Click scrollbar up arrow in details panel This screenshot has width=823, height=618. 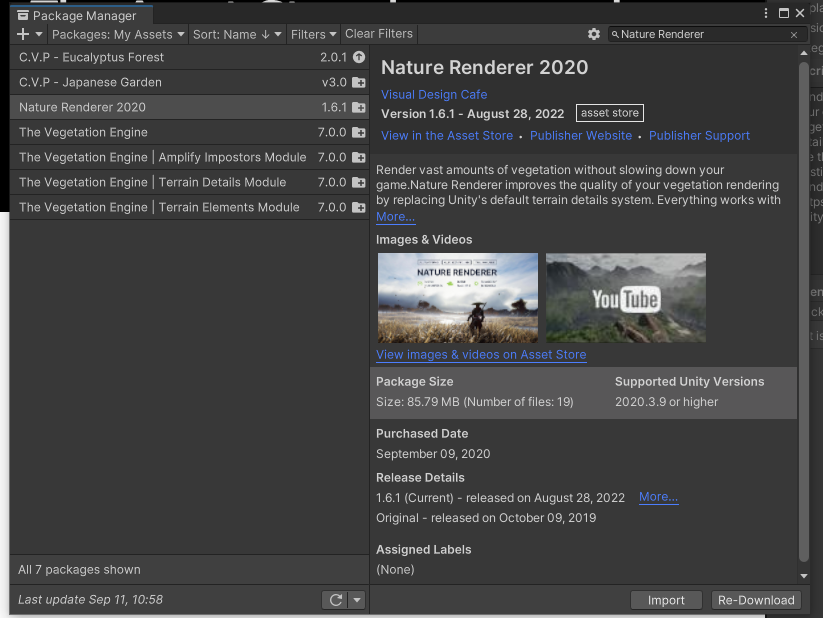tap(804, 53)
